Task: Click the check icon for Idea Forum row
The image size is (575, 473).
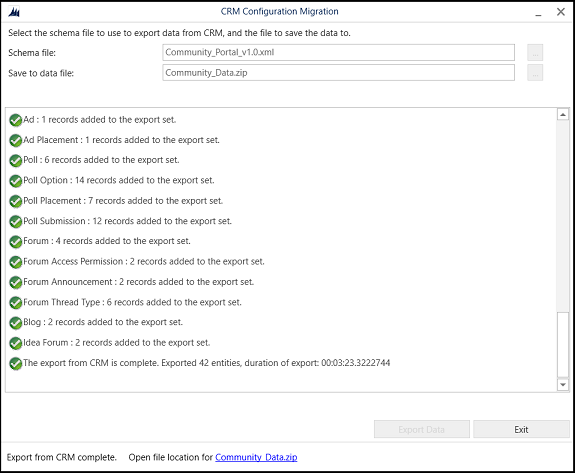Action: click(16, 343)
